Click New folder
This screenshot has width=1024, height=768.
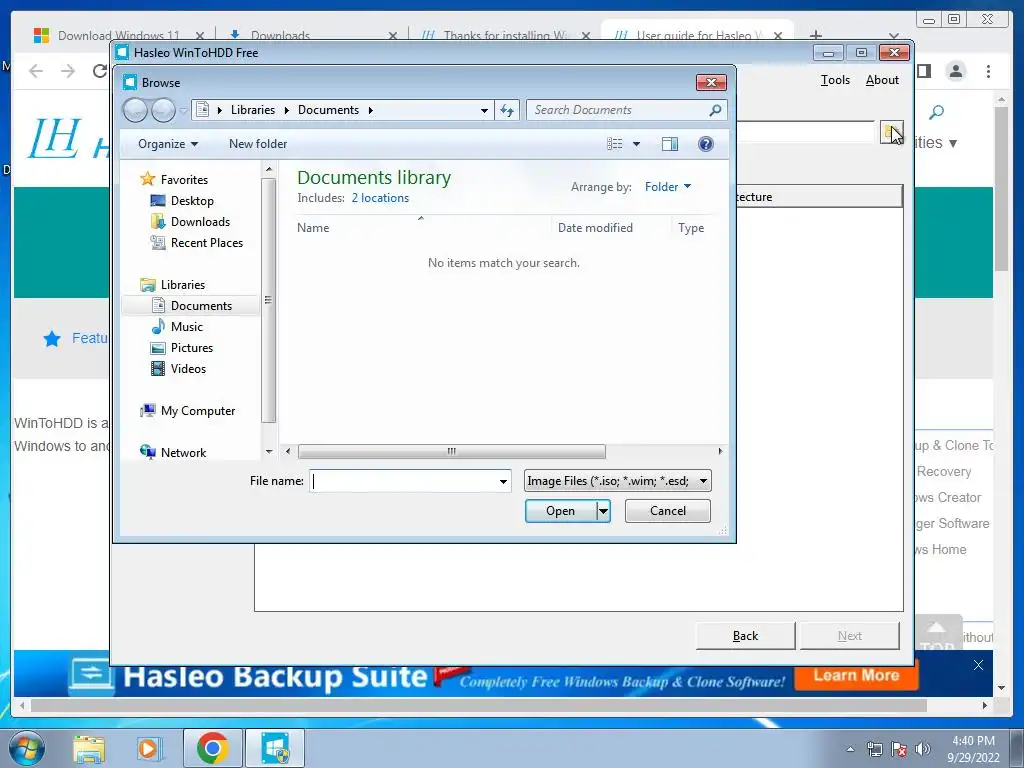click(258, 144)
